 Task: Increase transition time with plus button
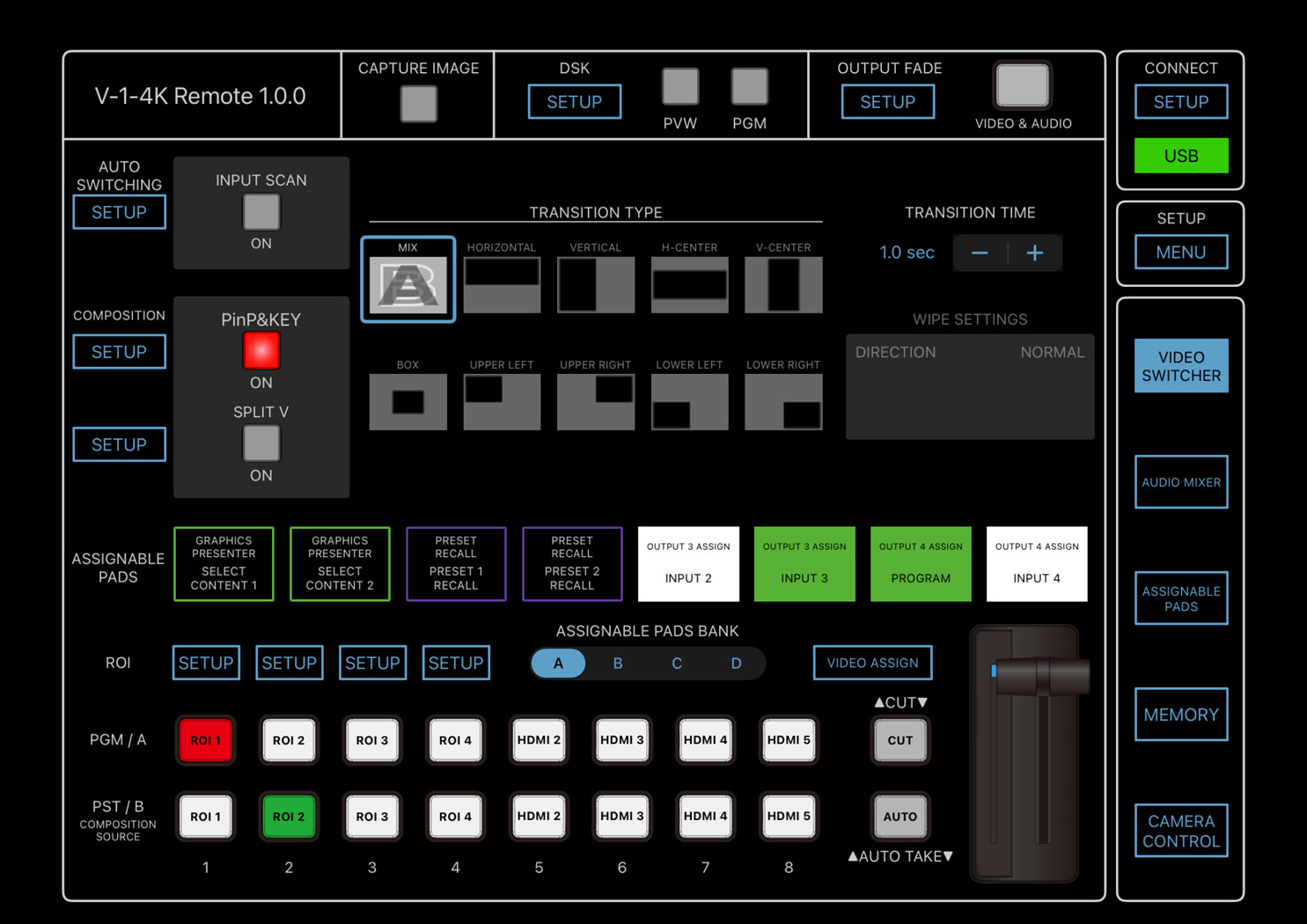click(x=1035, y=253)
